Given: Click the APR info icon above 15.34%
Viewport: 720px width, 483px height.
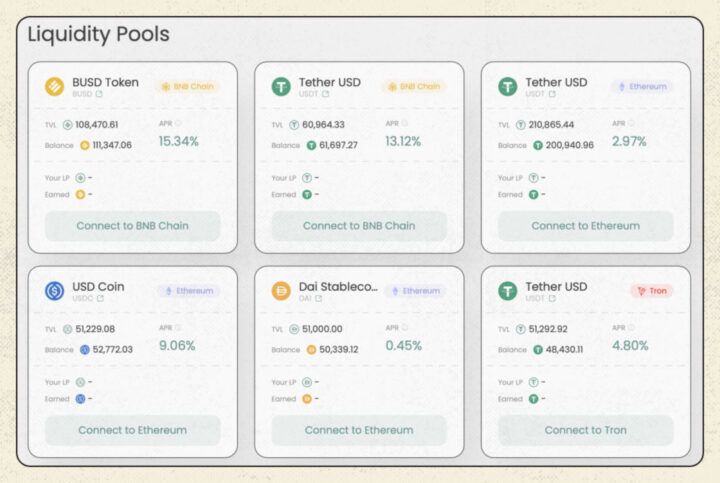Looking at the screenshot, I should point(178,123).
